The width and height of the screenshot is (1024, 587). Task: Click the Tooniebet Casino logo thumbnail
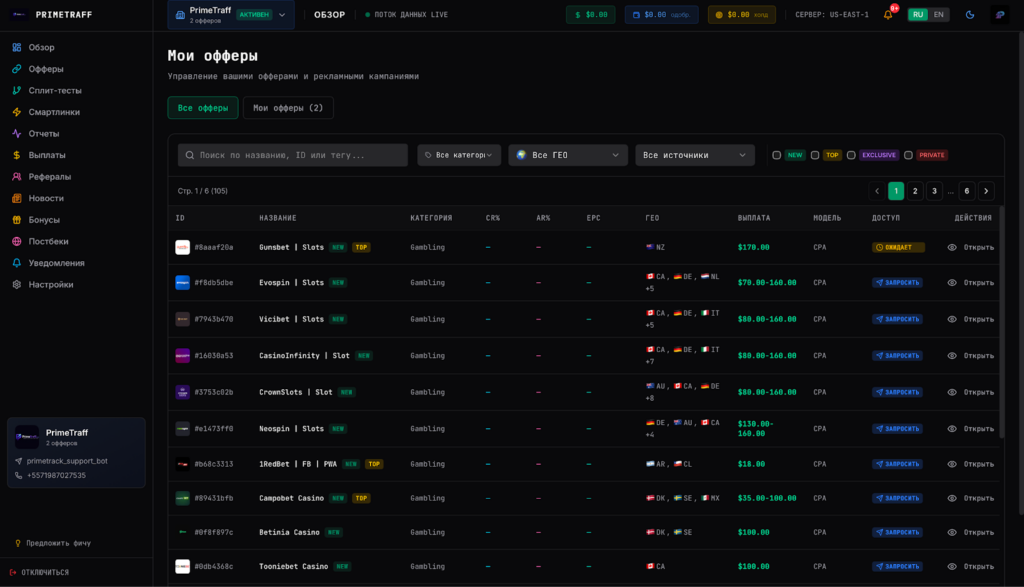pyautogui.click(x=182, y=566)
